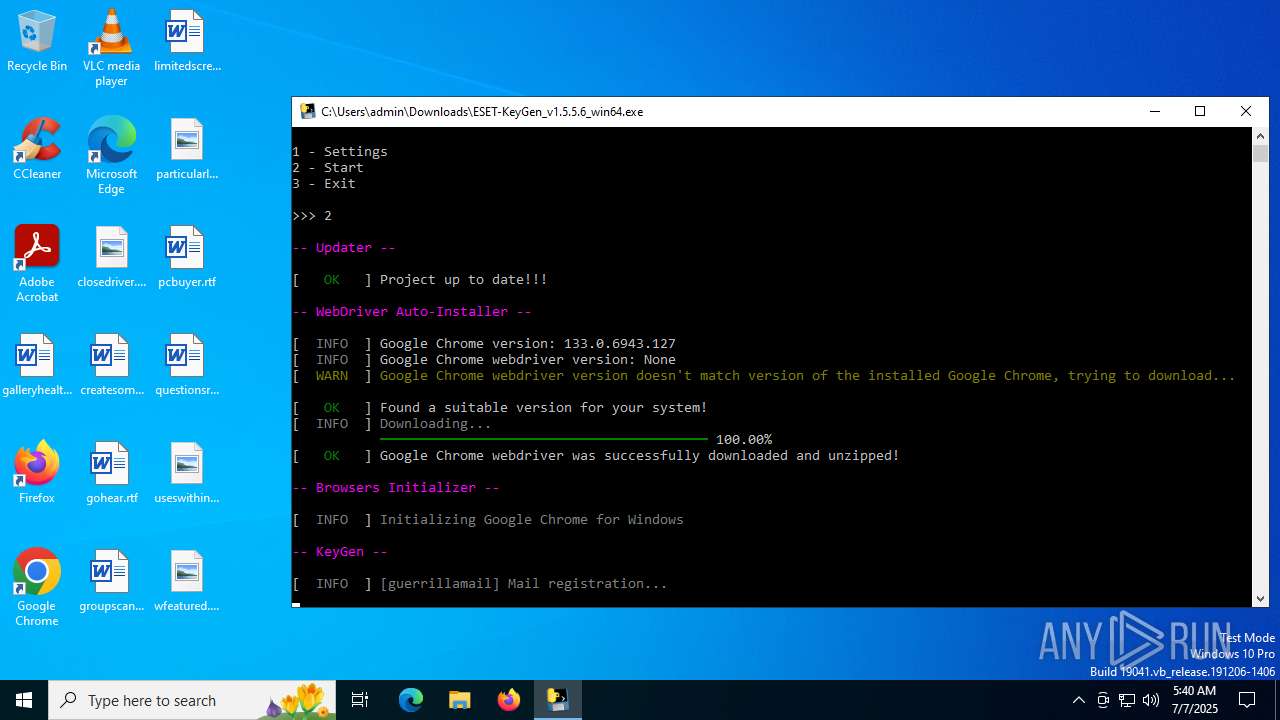
Task: Switch to ESET-KeyGen console taskbar button
Action: tap(558, 700)
